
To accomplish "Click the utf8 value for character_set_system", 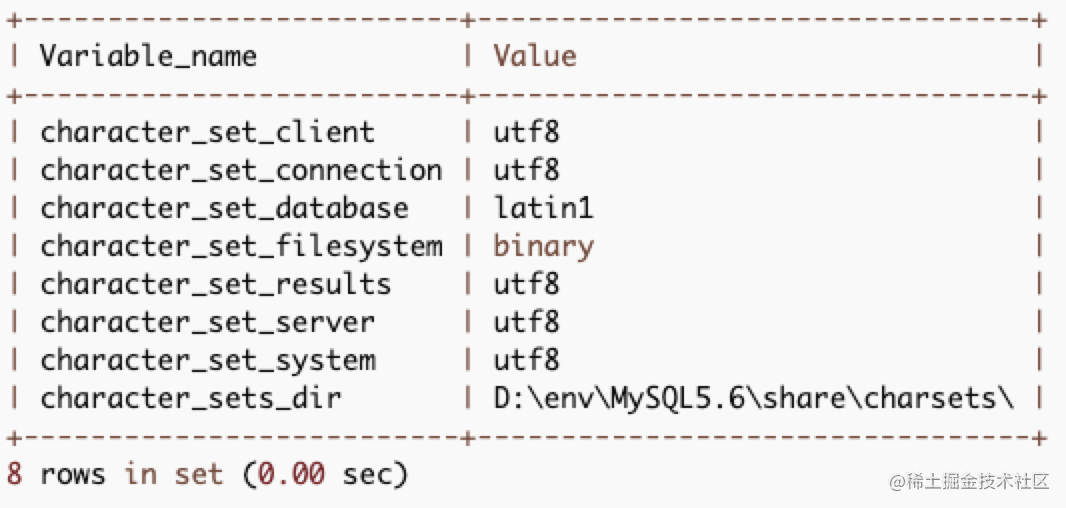I will click(526, 360).
